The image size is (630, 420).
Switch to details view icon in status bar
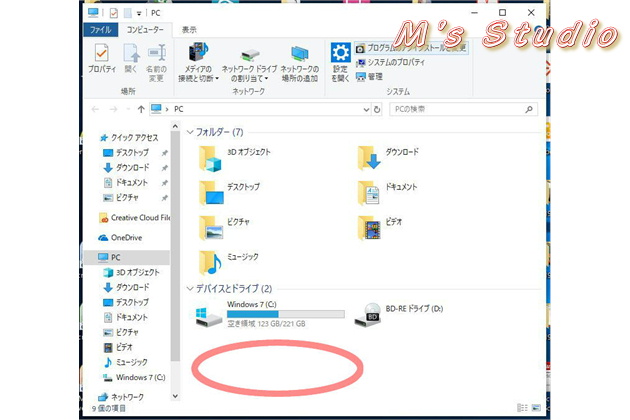pyautogui.click(x=522, y=408)
